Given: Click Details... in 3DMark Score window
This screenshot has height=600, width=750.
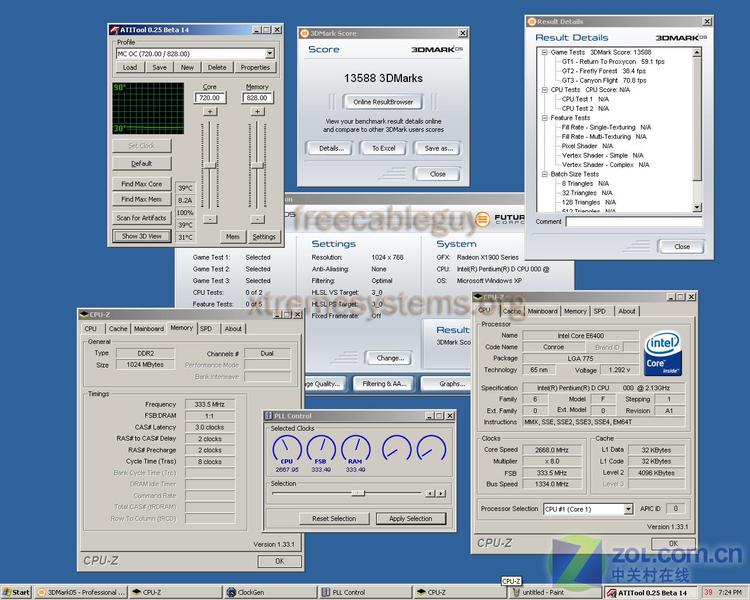Looking at the screenshot, I should click(x=331, y=148).
